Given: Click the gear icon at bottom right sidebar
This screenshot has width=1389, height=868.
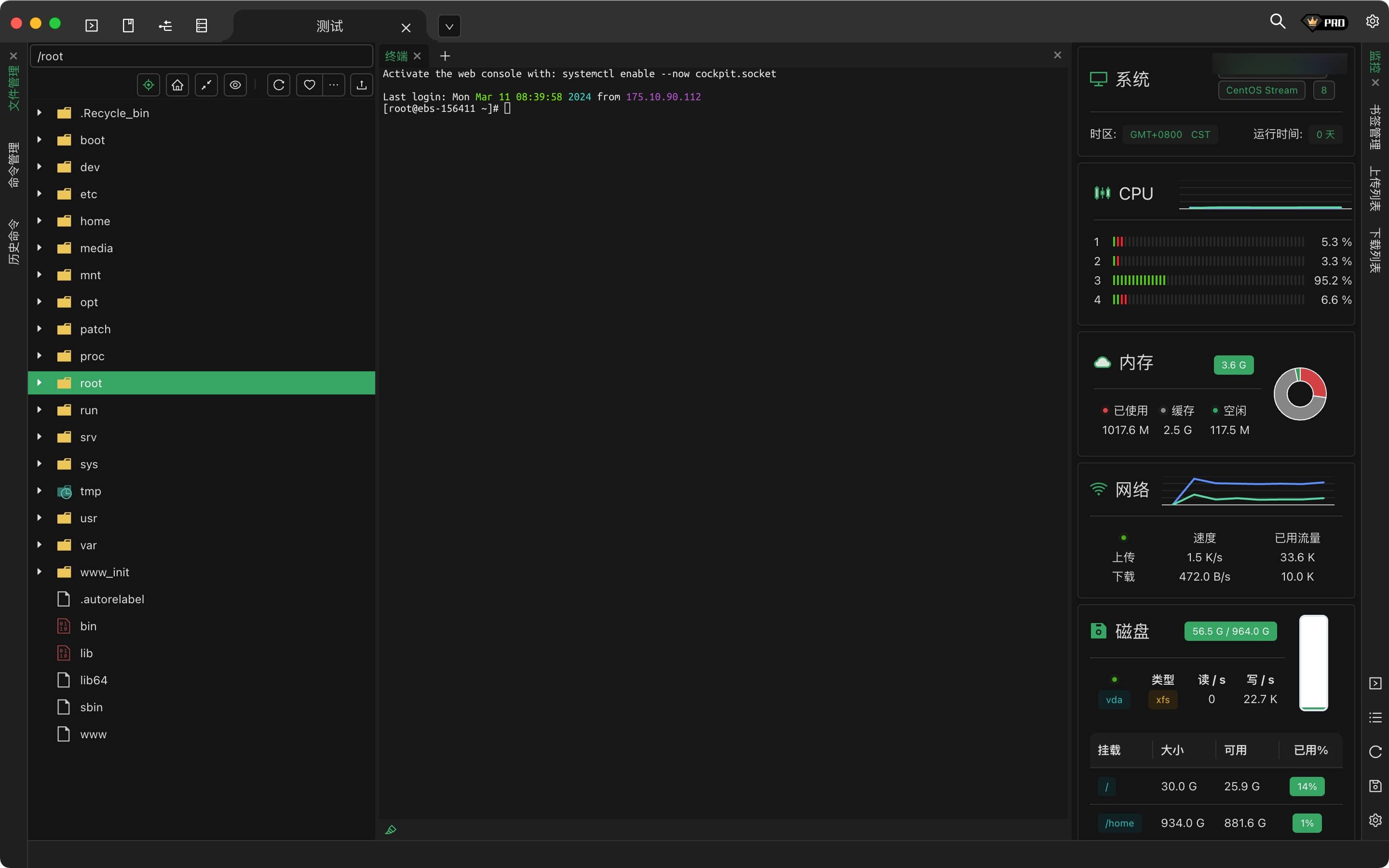Looking at the screenshot, I should click(1375, 820).
